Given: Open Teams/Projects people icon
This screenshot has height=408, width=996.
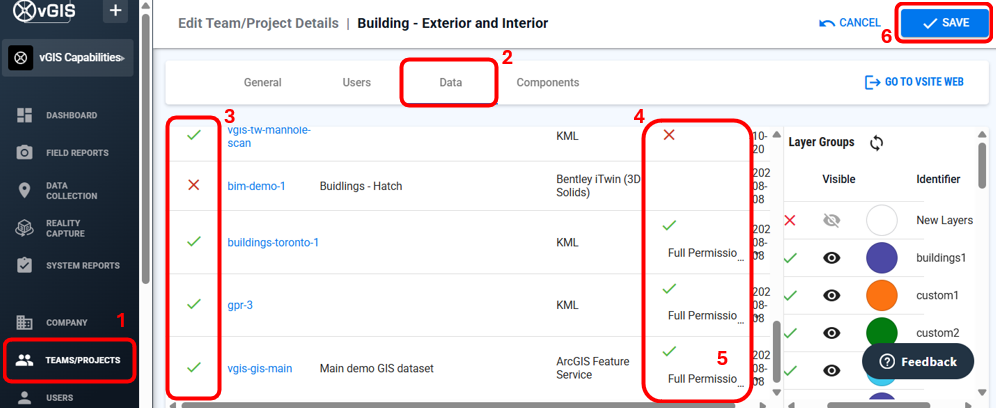Looking at the screenshot, I should pyautogui.click(x=25, y=360).
